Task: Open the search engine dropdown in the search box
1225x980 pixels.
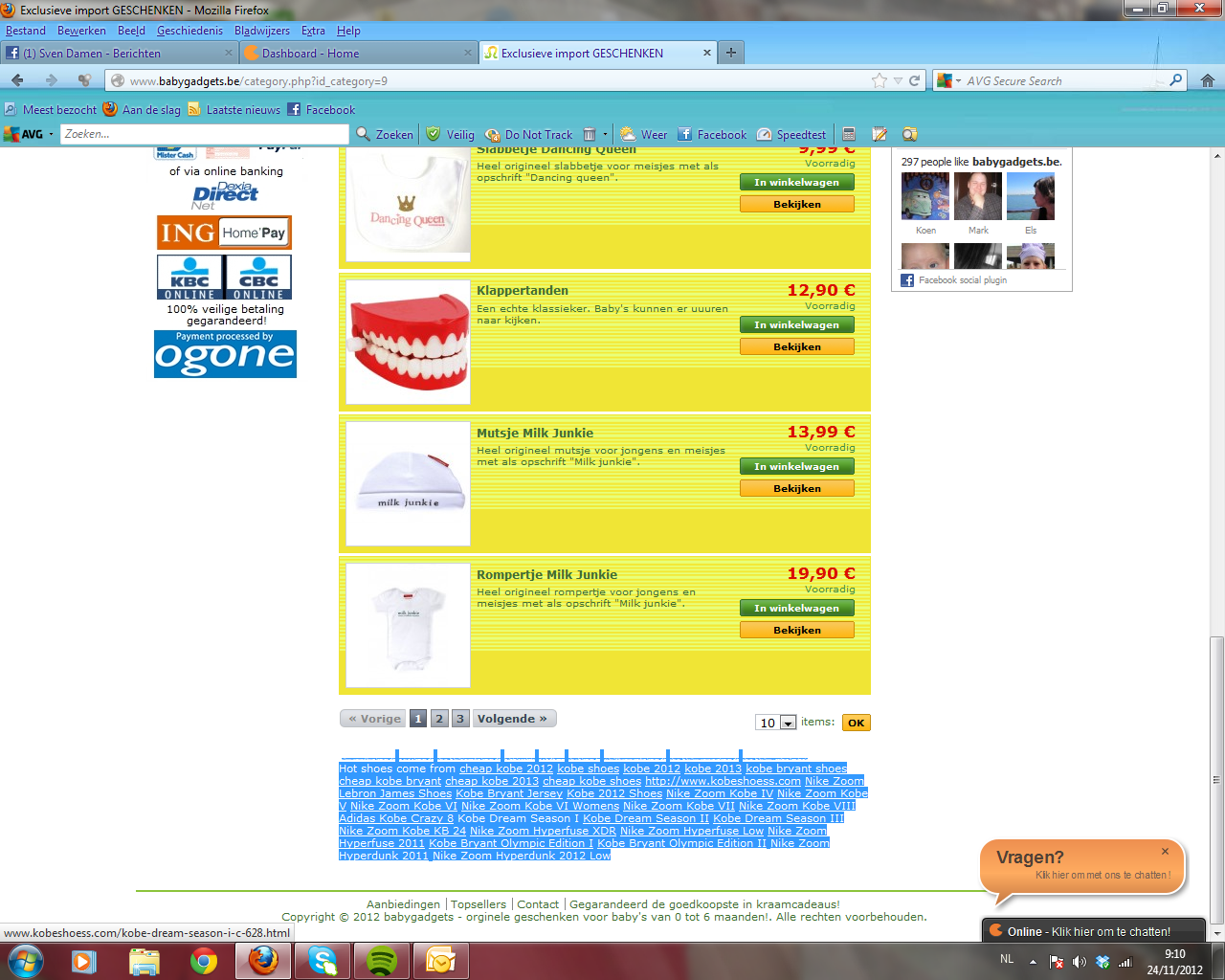Action: coord(949,81)
